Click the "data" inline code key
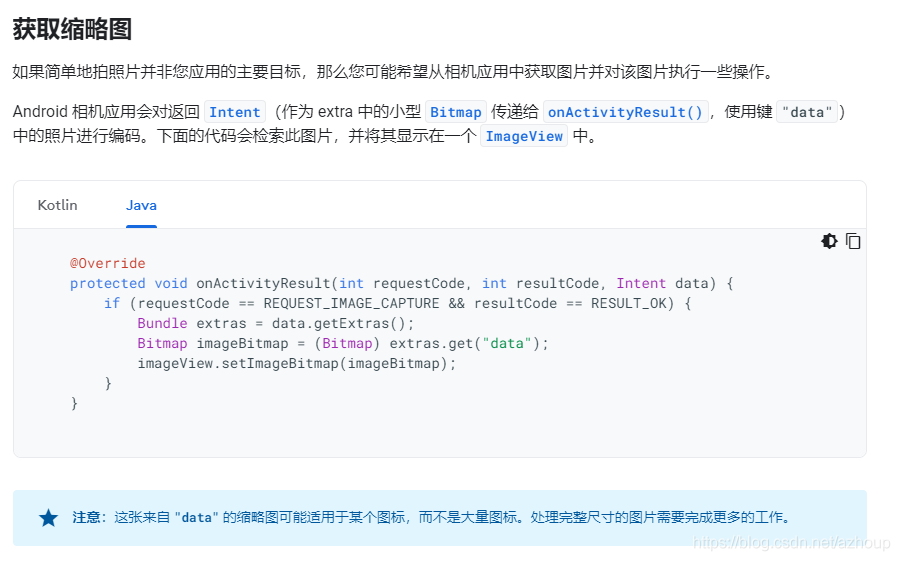Screen dimensions: 900x561 806,112
